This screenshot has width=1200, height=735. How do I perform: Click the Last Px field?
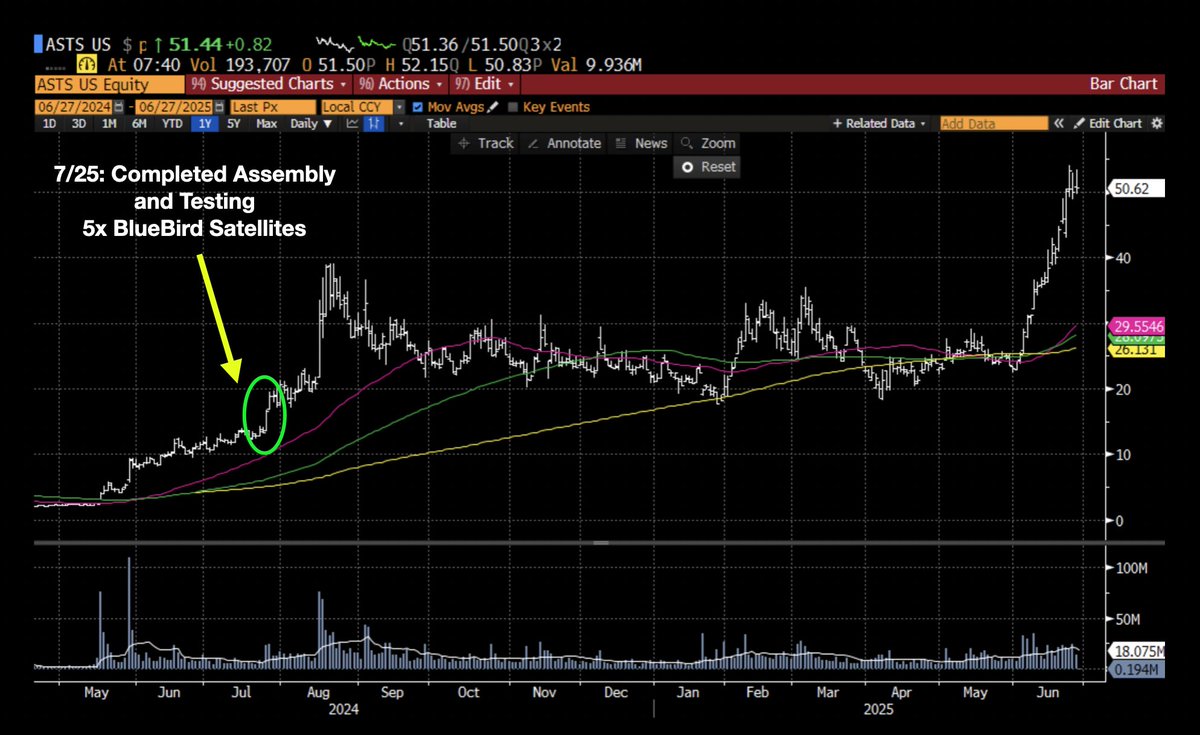coord(272,107)
